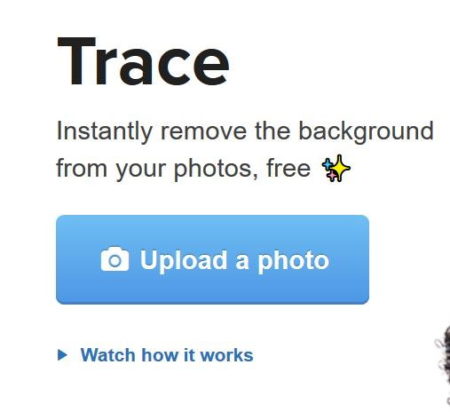
Task: Click the word 'Watch' in the blue link
Action: [x=108, y=355]
